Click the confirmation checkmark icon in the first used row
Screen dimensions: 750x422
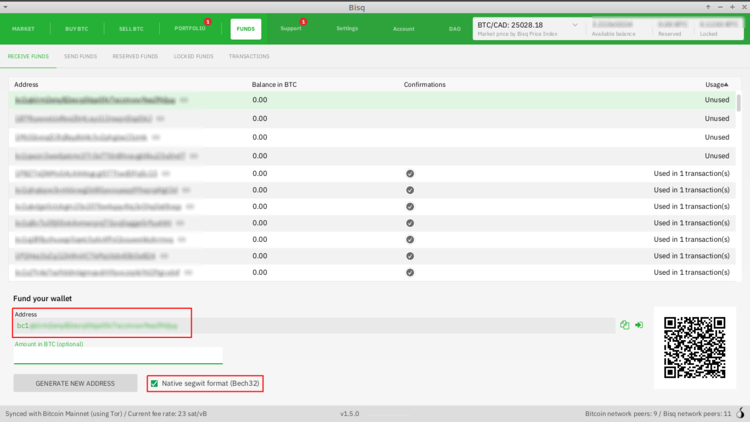pyautogui.click(x=410, y=173)
